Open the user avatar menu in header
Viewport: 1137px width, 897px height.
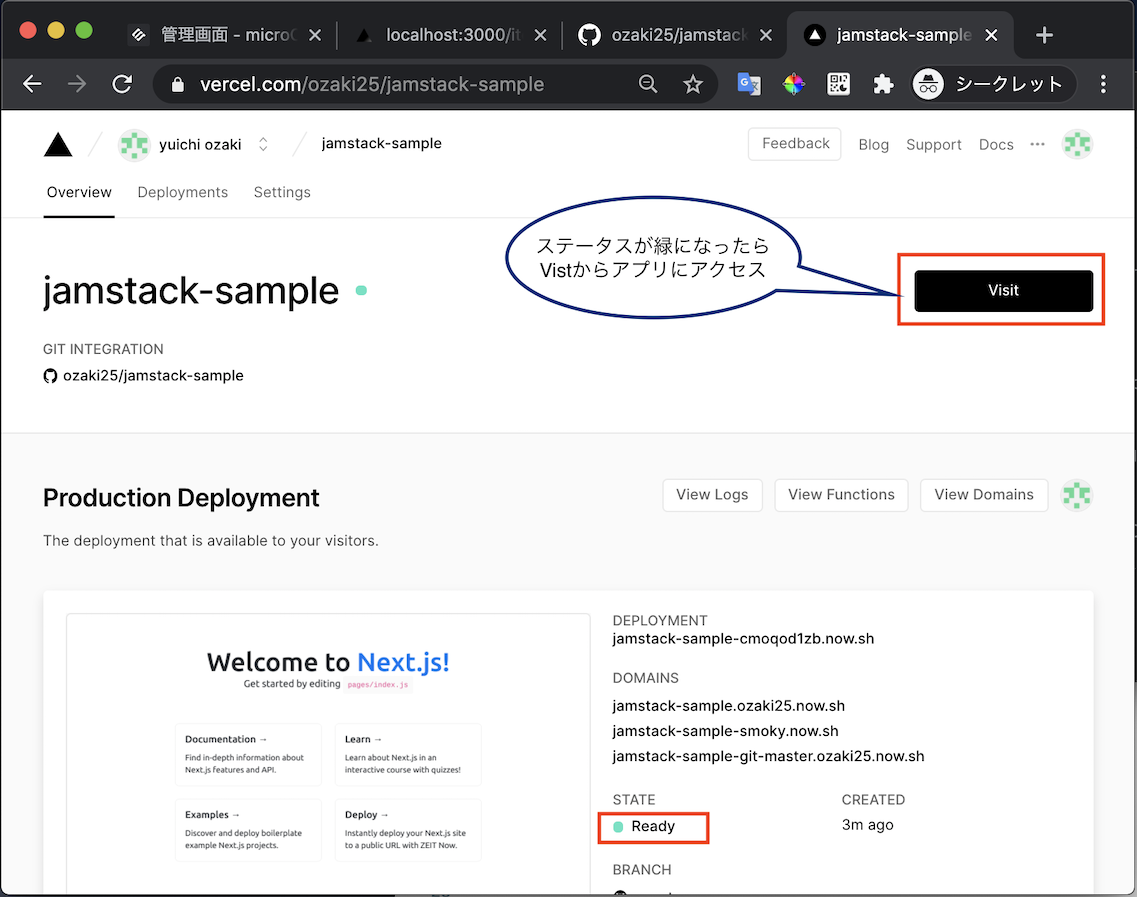(x=1077, y=144)
